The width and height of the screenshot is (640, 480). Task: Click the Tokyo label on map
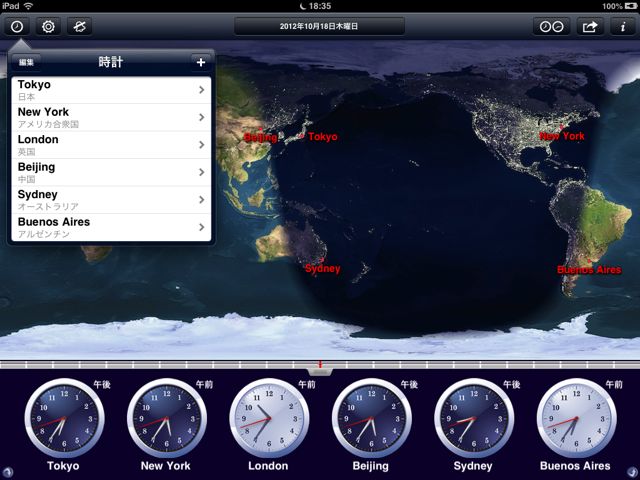323,137
